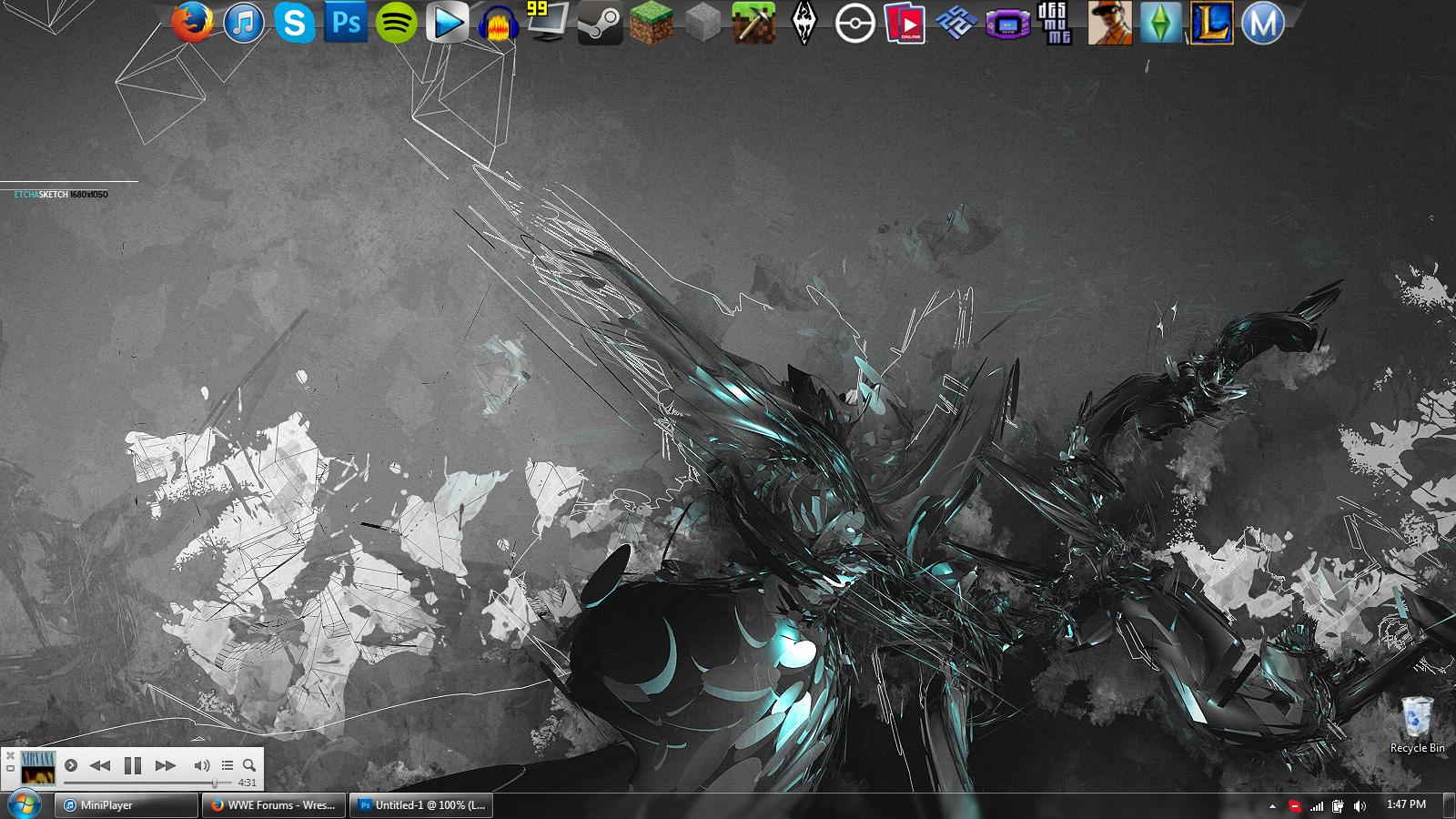The height and width of the screenshot is (819, 1456).
Task: Pause playback in the MiniPlayer
Action: (133, 765)
